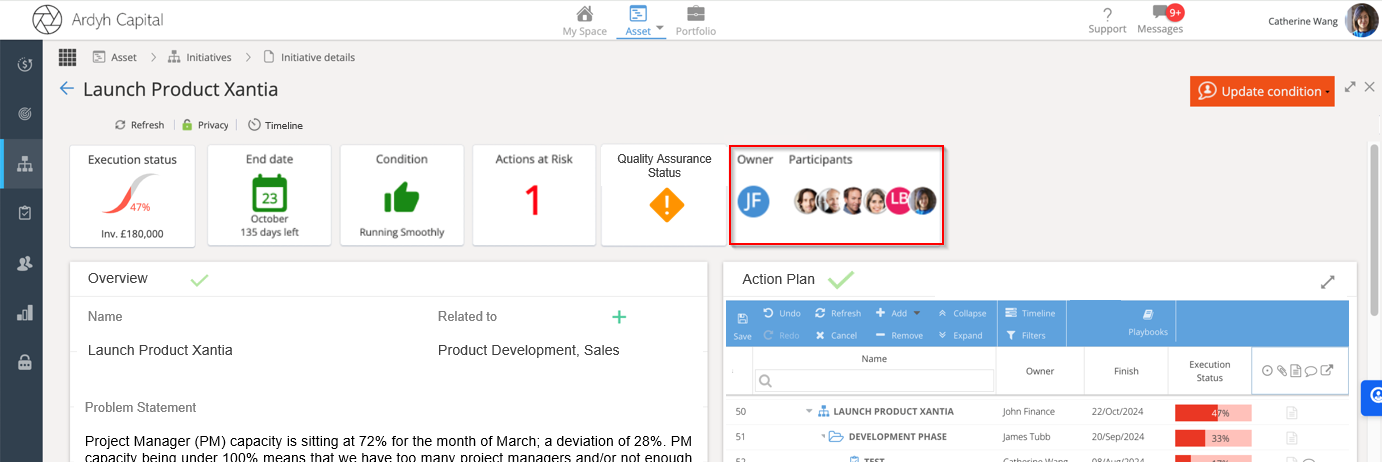Open the Support help icon
Screen dimensions: 1382x462
(1107, 19)
